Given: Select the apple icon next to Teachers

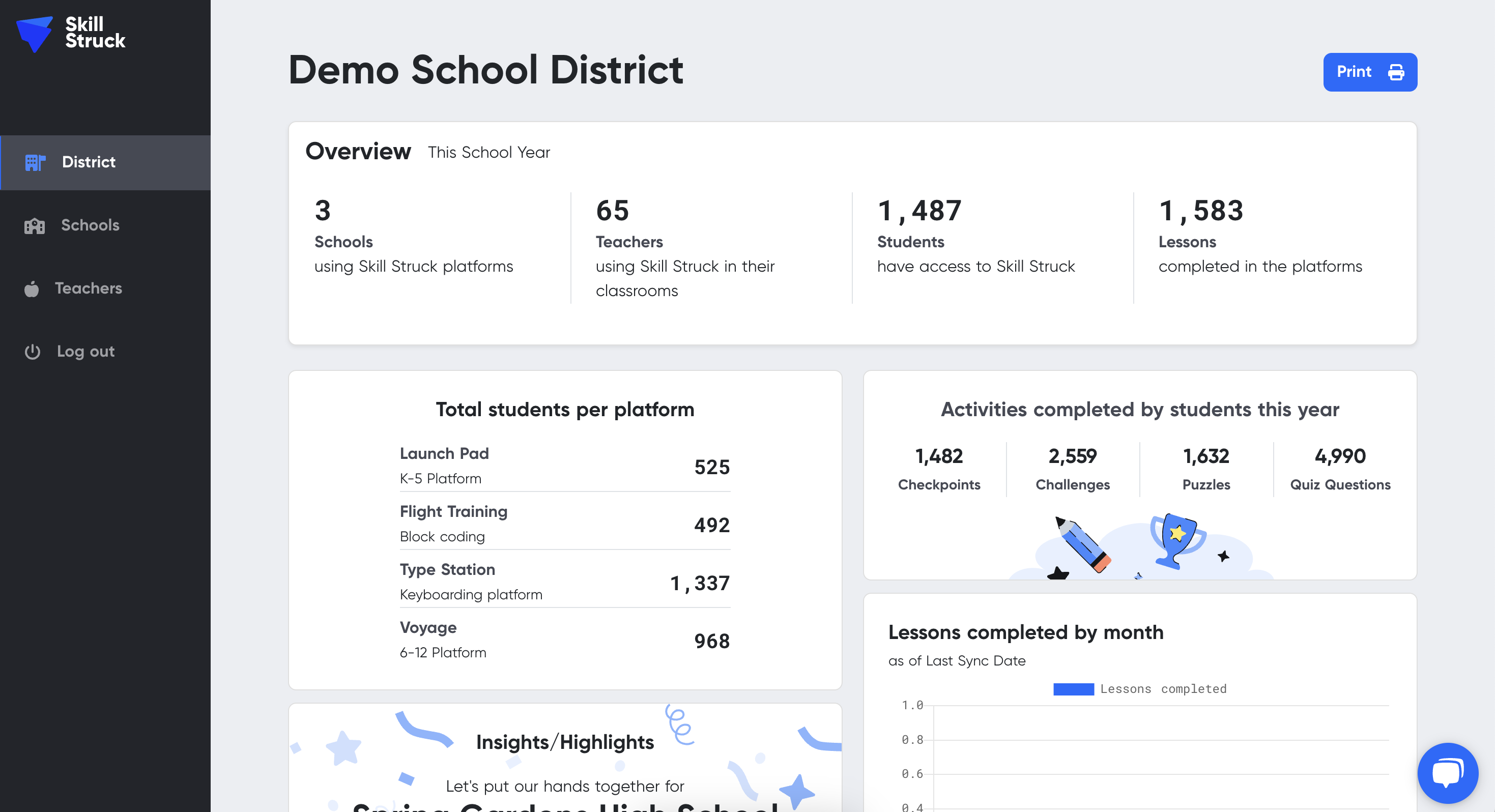Looking at the screenshot, I should pos(32,288).
